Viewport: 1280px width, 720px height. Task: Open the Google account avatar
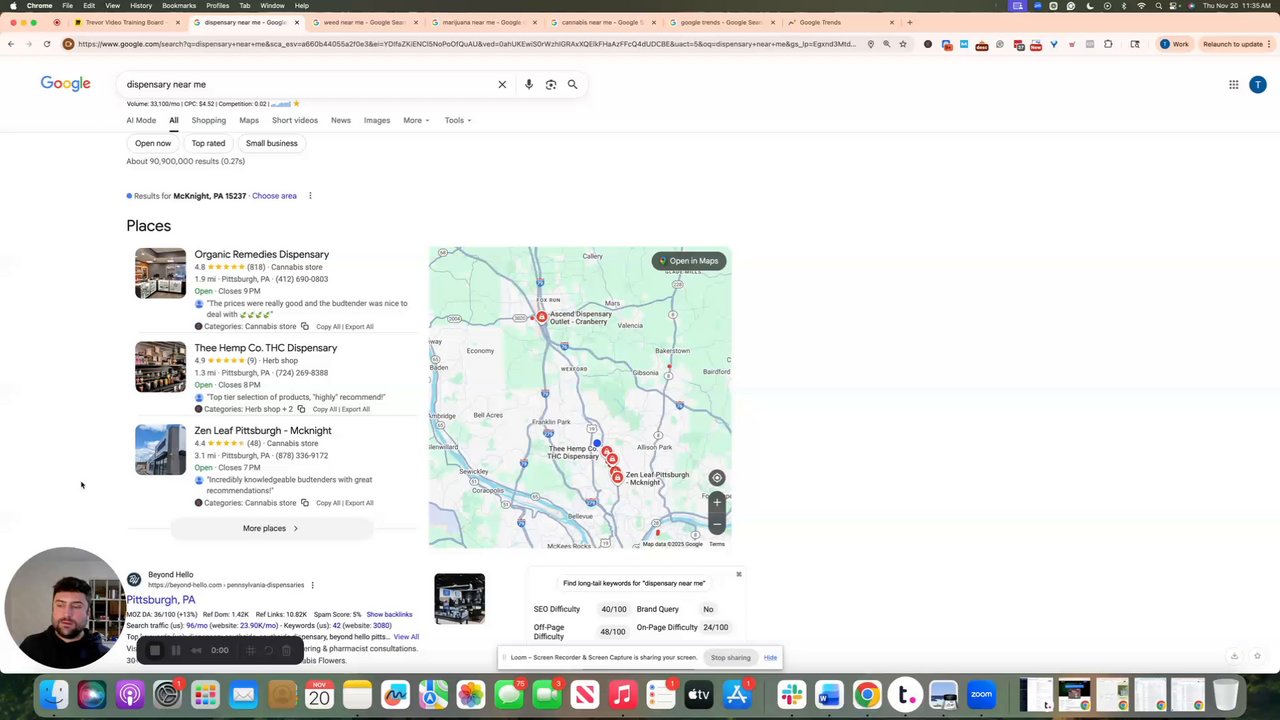(1258, 85)
